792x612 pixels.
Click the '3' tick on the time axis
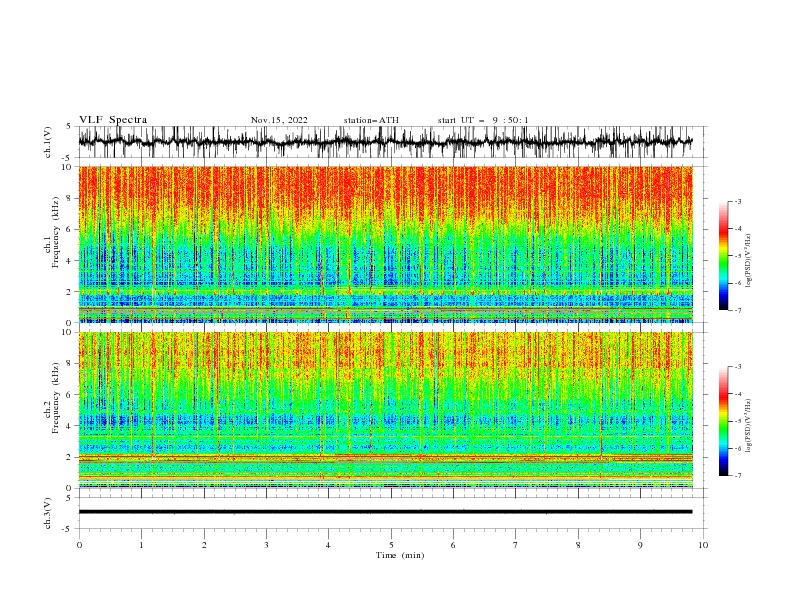pyautogui.click(x=266, y=545)
